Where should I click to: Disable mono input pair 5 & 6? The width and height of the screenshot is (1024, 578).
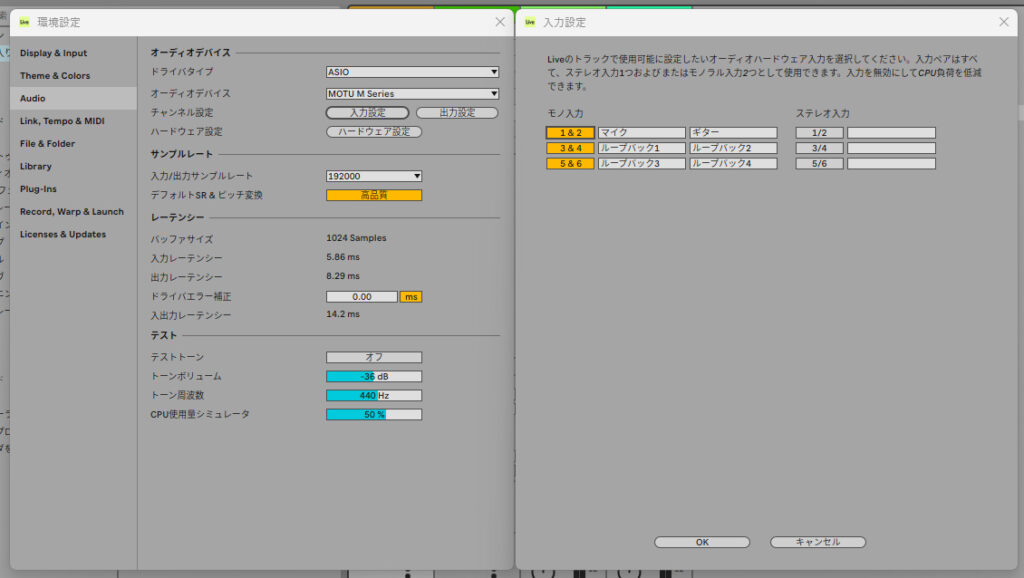[x=570, y=163]
